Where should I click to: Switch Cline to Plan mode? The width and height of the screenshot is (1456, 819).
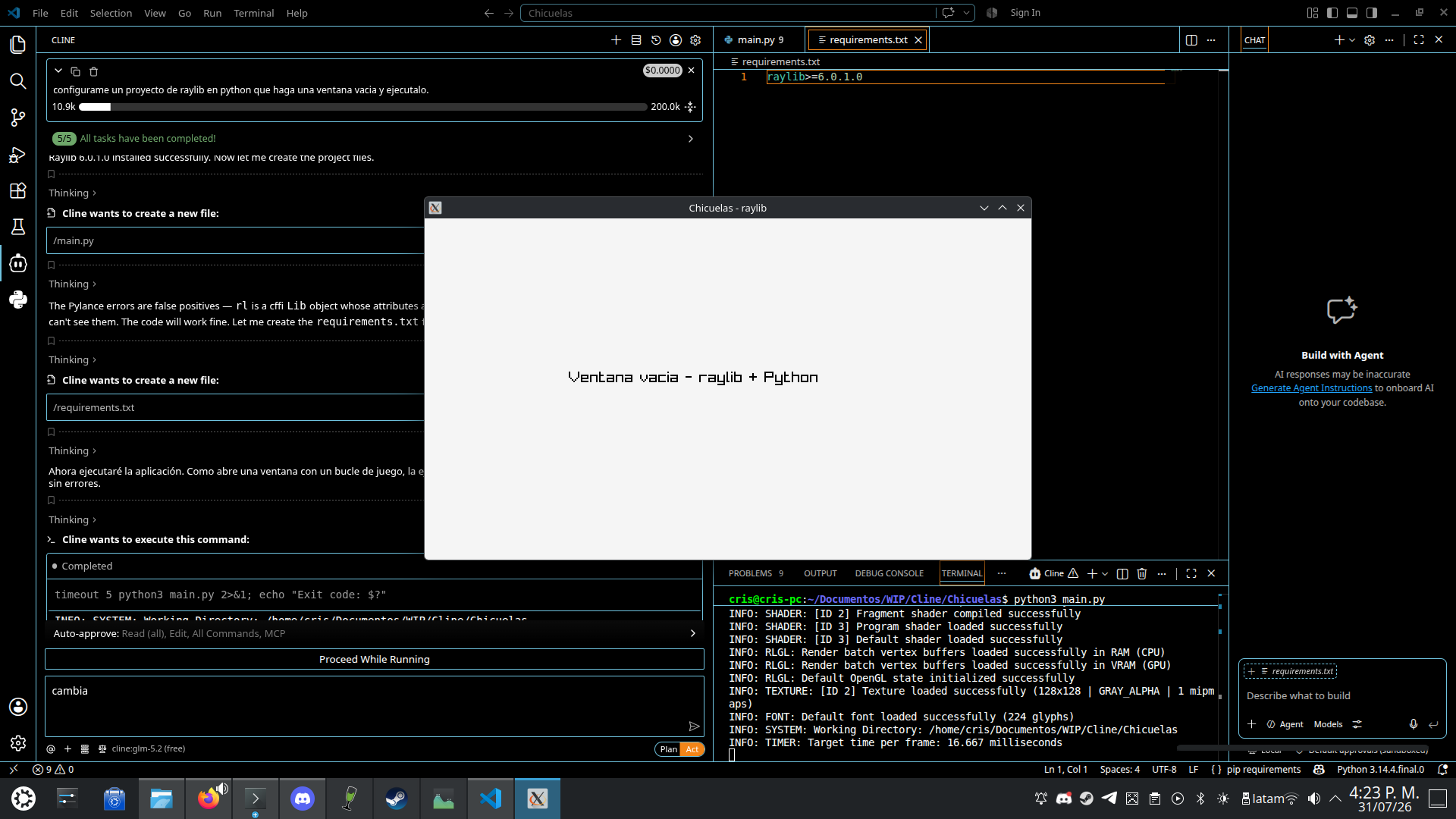[668, 749]
